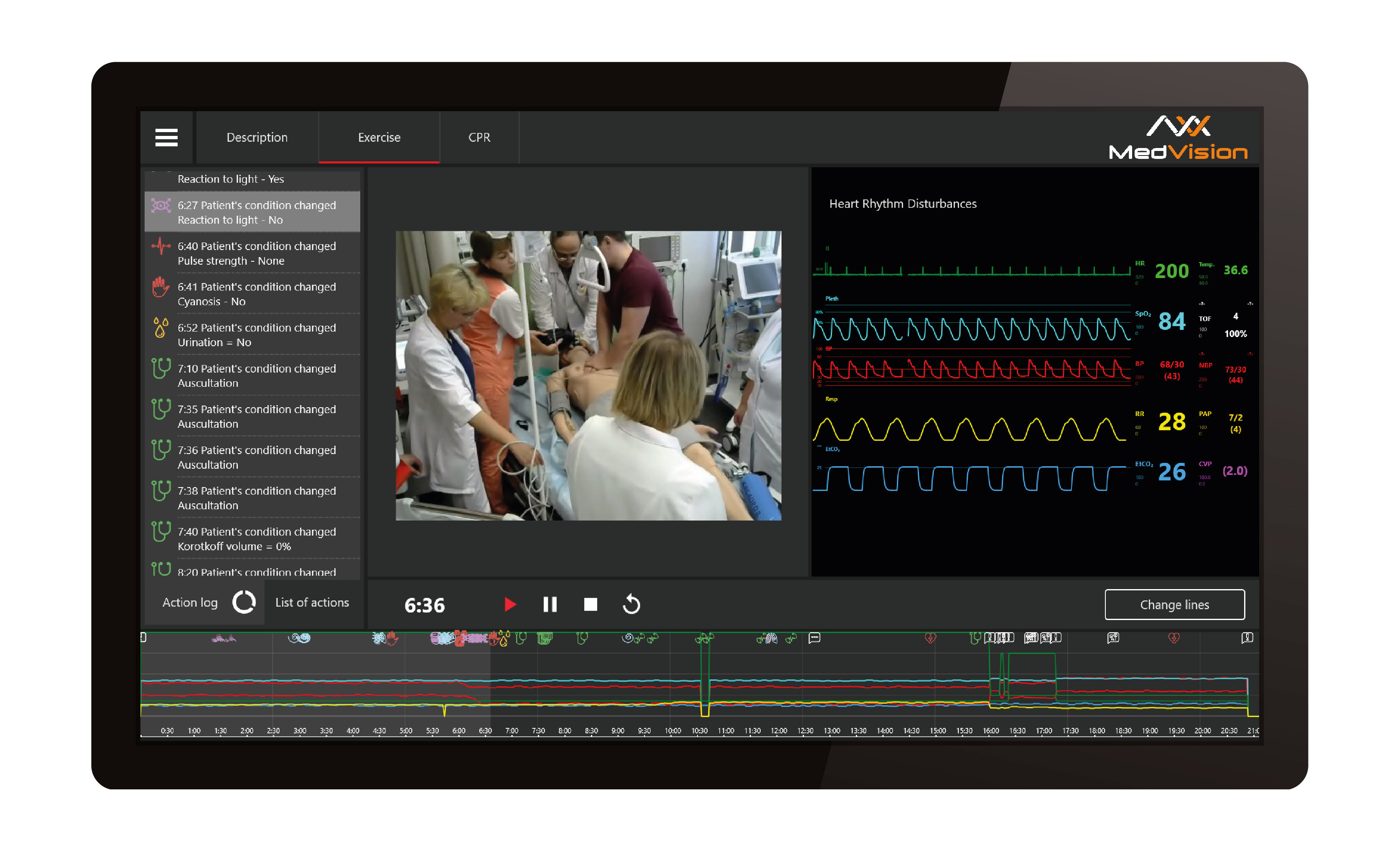Click the restart replay icon
1400x850 pixels.
(631, 605)
